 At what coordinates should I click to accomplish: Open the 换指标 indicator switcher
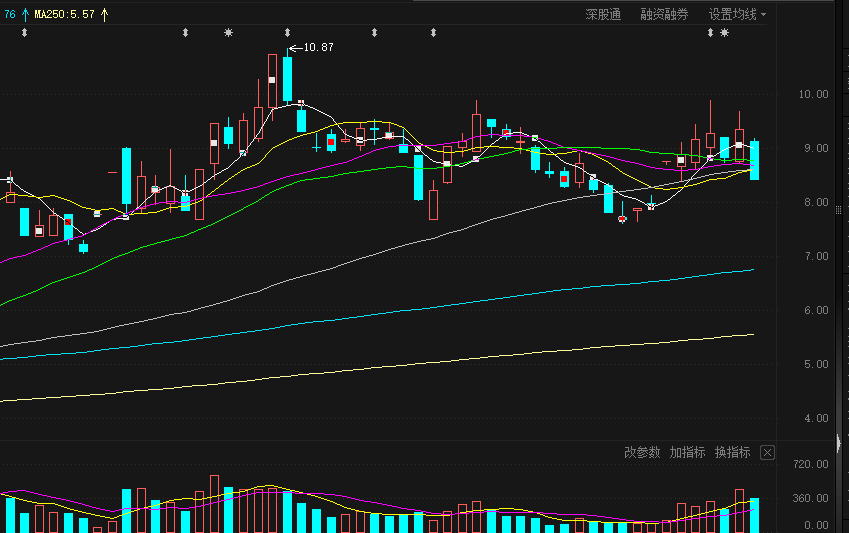pyautogui.click(x=733, y=452)
